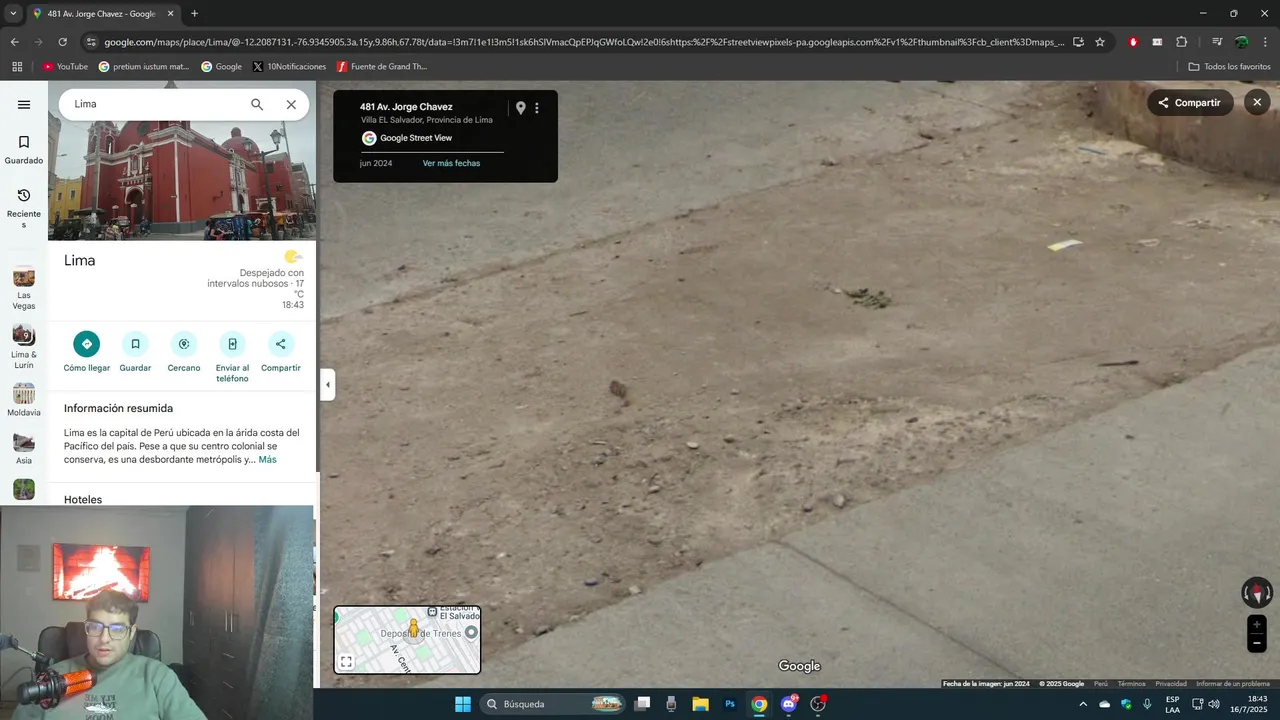This screenshot has width=1280, height=720.
Task: Click the location pin icon in Street View card
Action: point(520,108)
